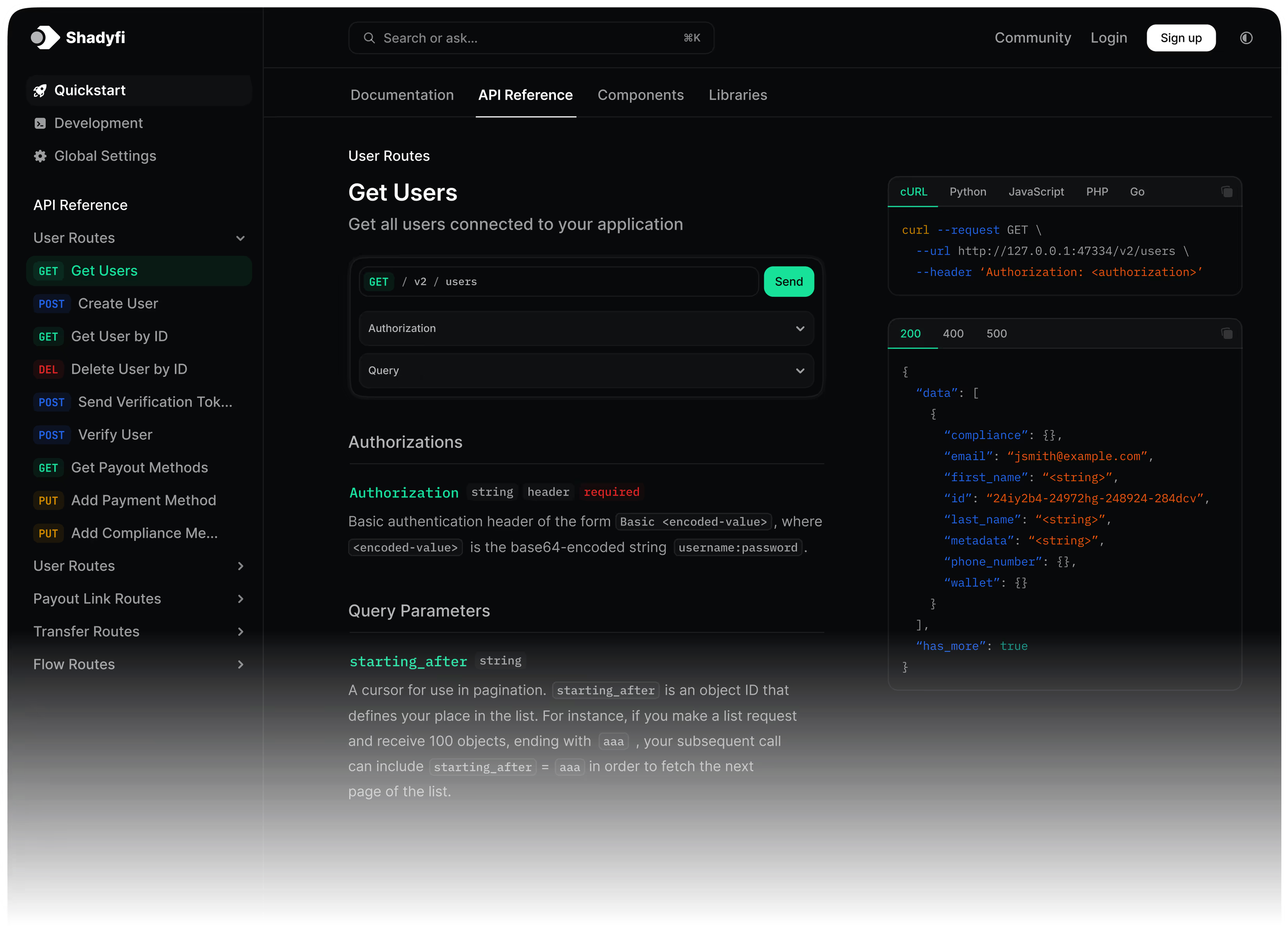Click the Global Settings gear icon
Viewport: 1288px width, 936px height.
[40, 156]
